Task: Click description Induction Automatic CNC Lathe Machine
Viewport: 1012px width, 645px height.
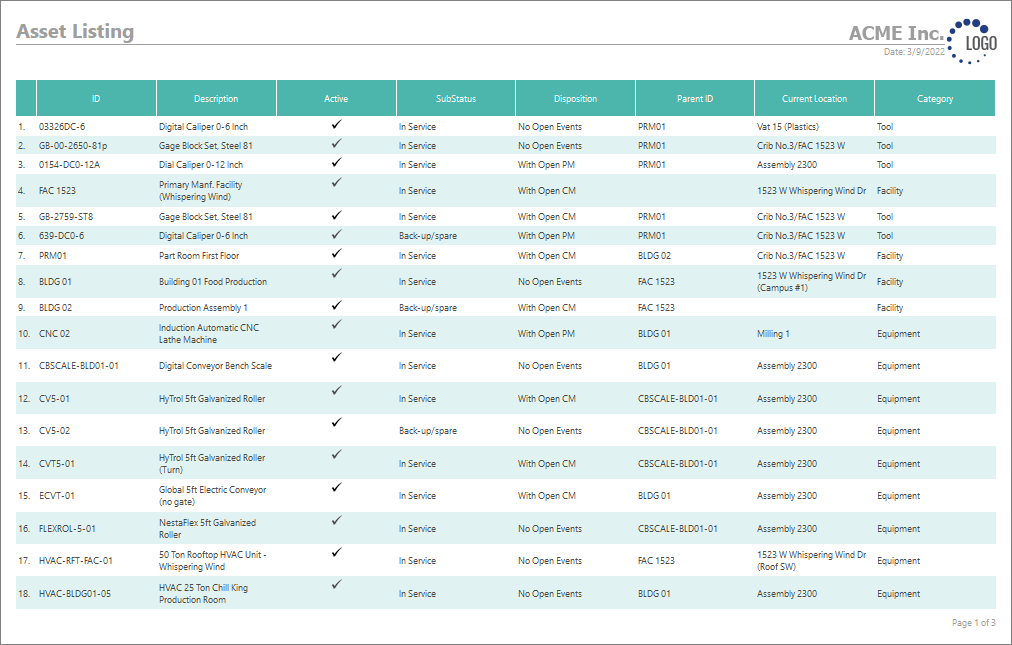Action: pos(209,333)
